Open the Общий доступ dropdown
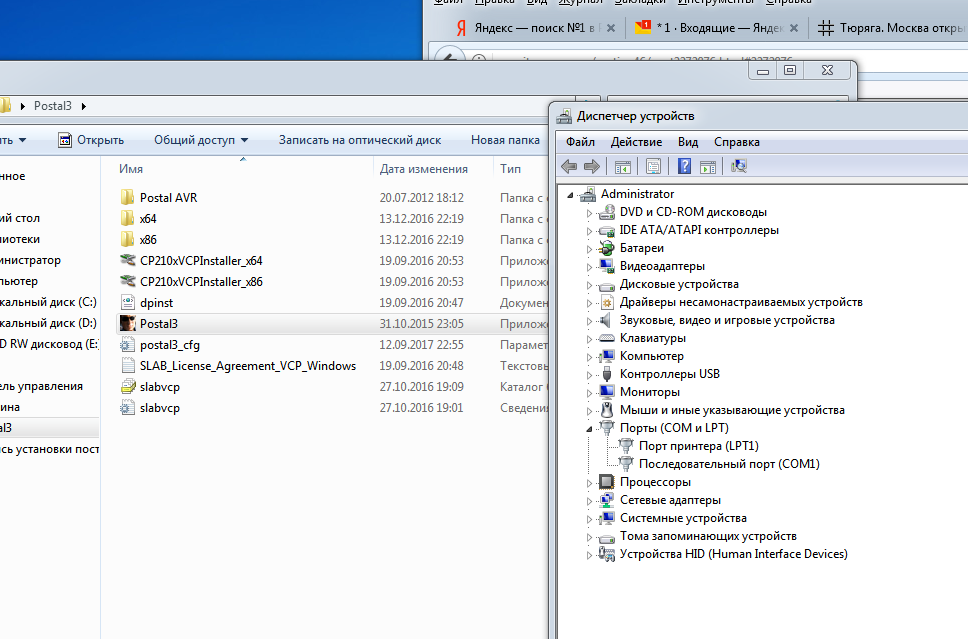Image resolution: width=968 pixels, height=639 pixels. click(201, 140)
